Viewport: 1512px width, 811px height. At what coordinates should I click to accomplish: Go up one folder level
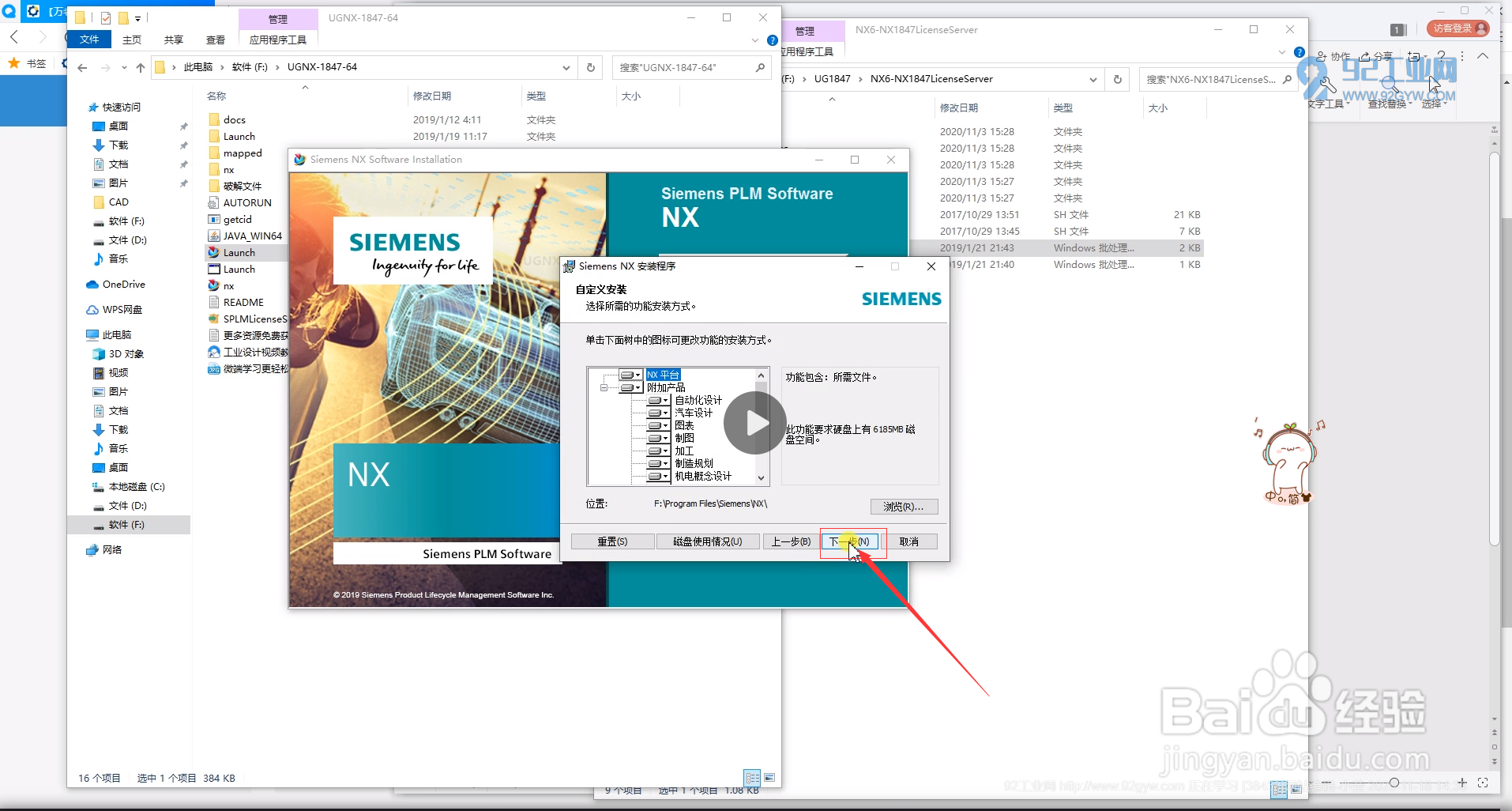(x=141, y=68)
